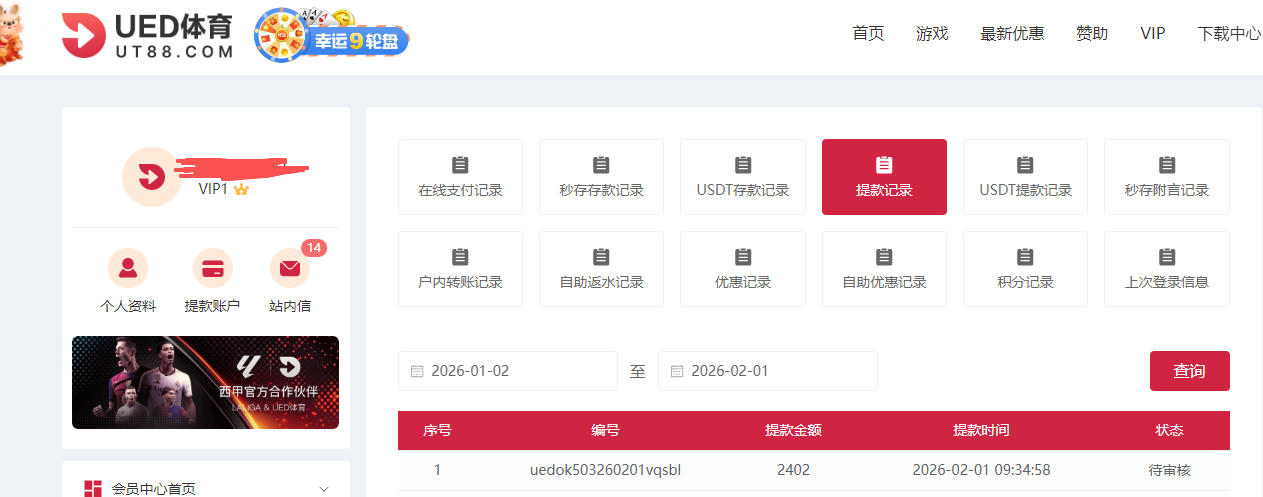Click the UED体育 logo

pyautogui.click(x=147, y=36)
